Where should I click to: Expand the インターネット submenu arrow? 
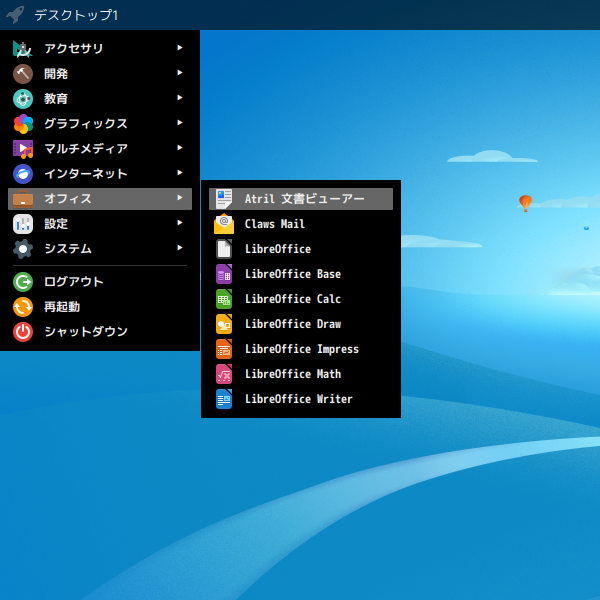180,173
